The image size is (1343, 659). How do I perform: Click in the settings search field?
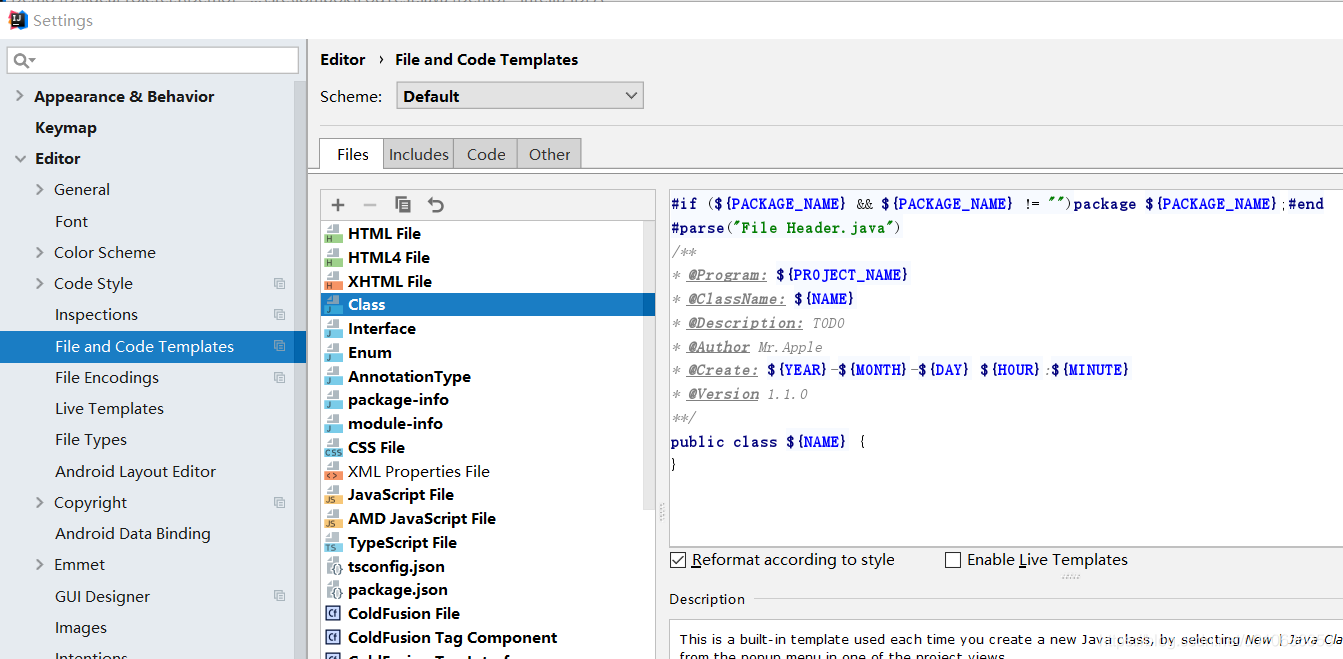coord(152,61)
